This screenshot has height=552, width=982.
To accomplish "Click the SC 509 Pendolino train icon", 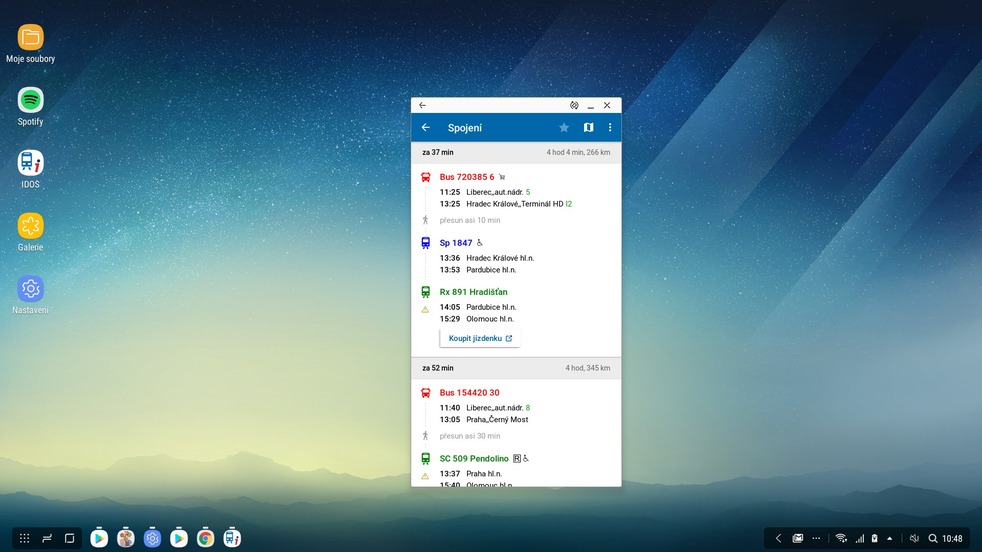I will (x=426, y=459).
